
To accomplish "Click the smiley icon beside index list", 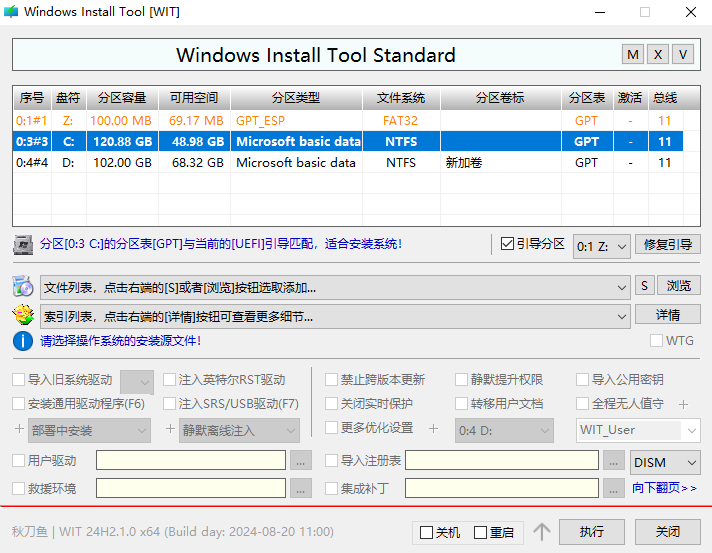I will (23, 315).
